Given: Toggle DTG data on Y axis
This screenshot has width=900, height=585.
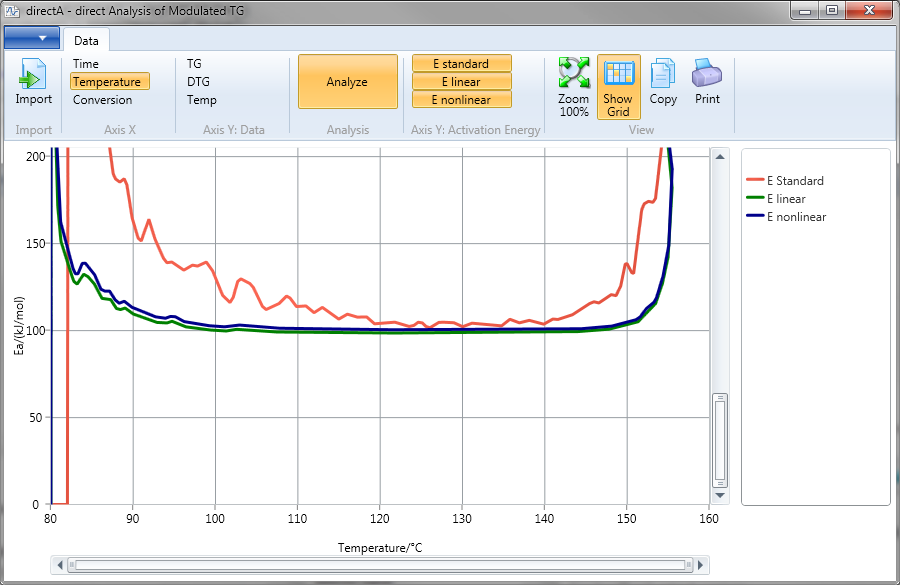Looking at the screenshot, I should (x=198, y=82).
